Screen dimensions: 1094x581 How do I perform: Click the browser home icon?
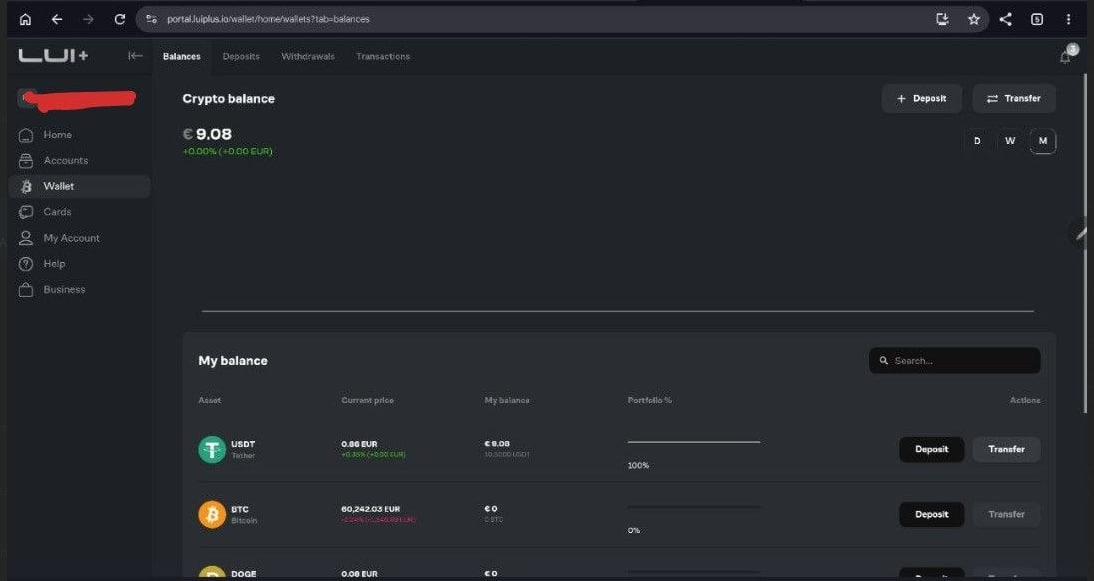pyautogui.click(x=25, y=20)
